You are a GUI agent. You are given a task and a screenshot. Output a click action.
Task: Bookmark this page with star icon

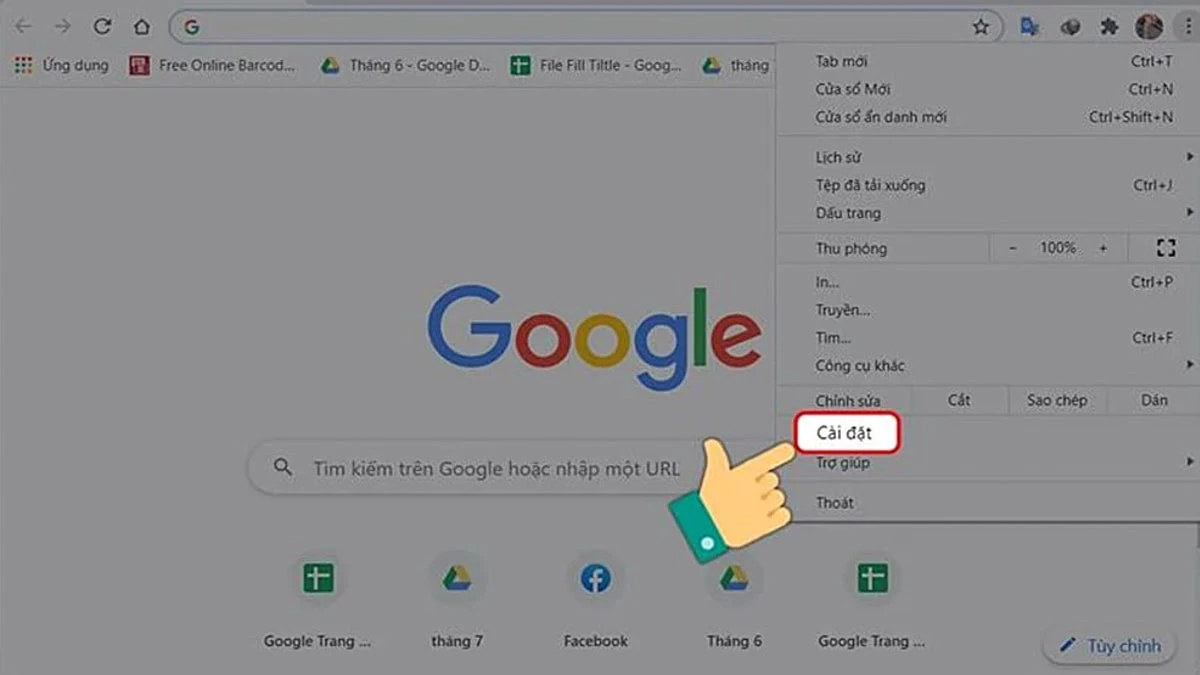[981, 27]
